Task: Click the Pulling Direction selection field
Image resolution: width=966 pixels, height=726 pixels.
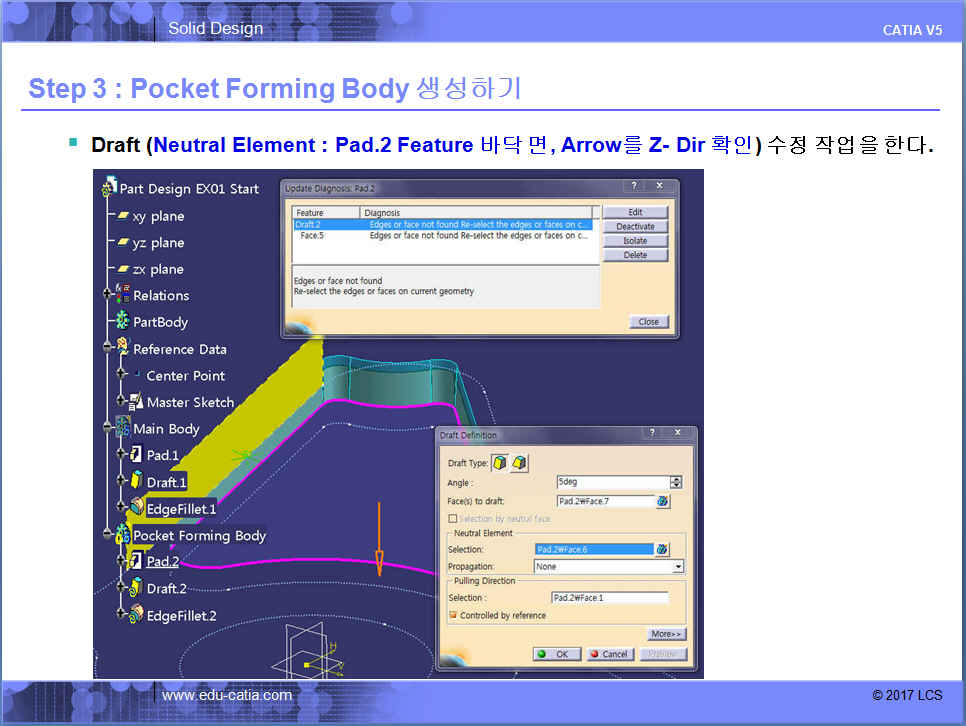Action: click(x=609, y=598)
